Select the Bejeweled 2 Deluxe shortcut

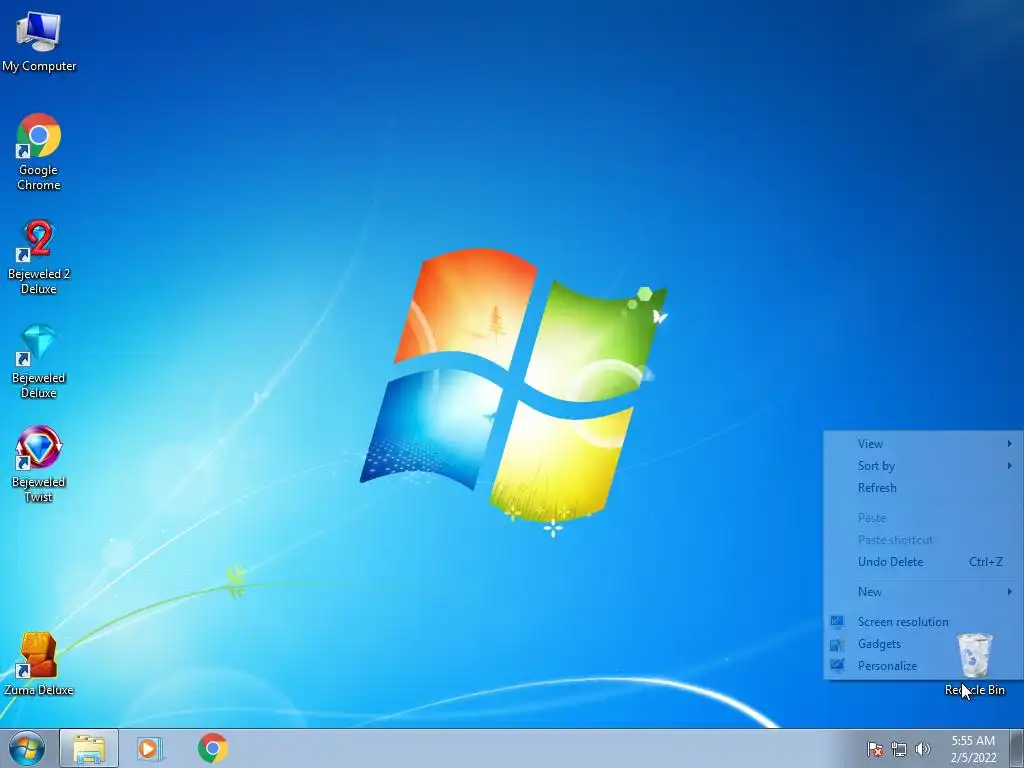39,257
